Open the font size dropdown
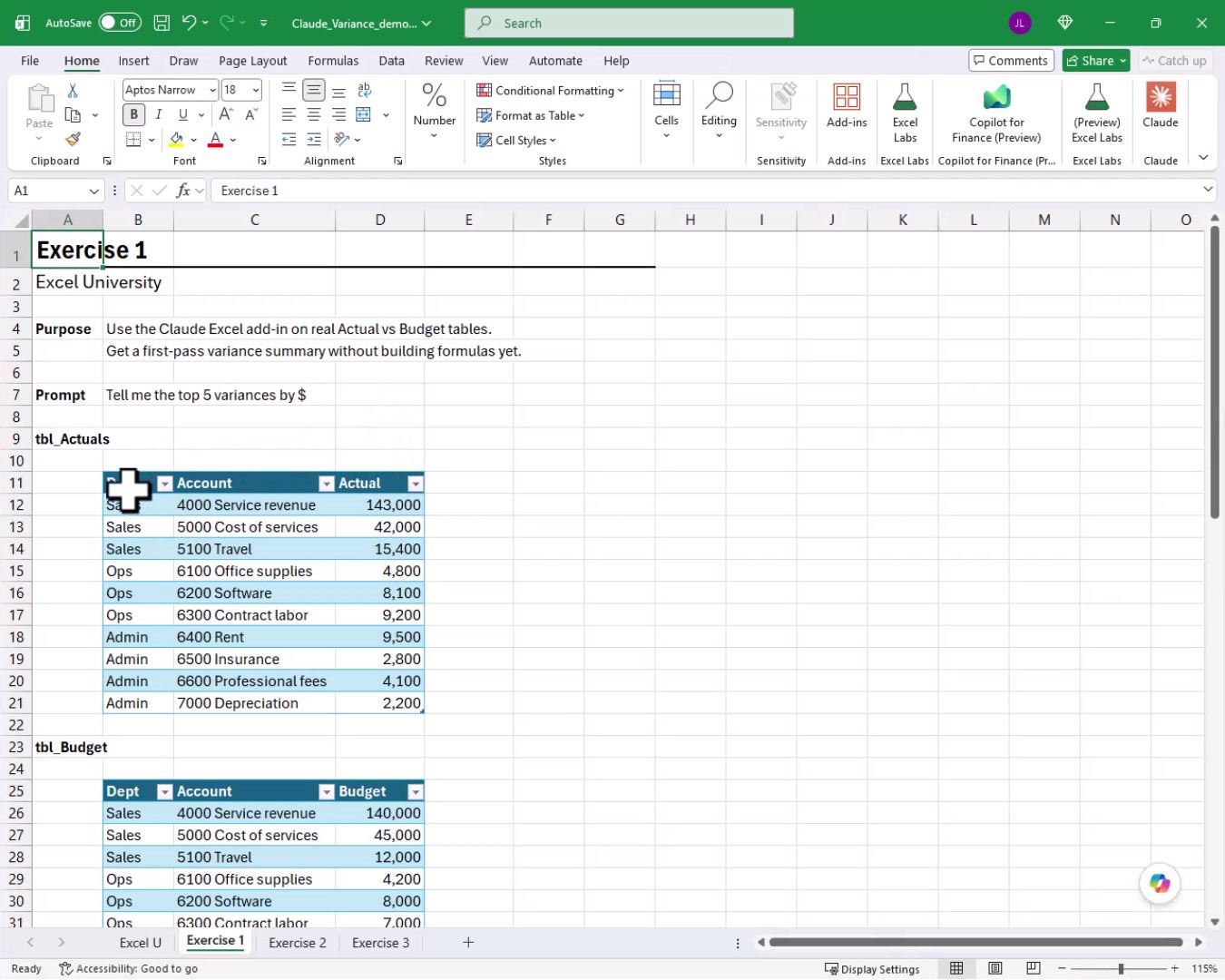Image resolution: width=1225 pixels, height=980 pixels. [x=256, y=90]
